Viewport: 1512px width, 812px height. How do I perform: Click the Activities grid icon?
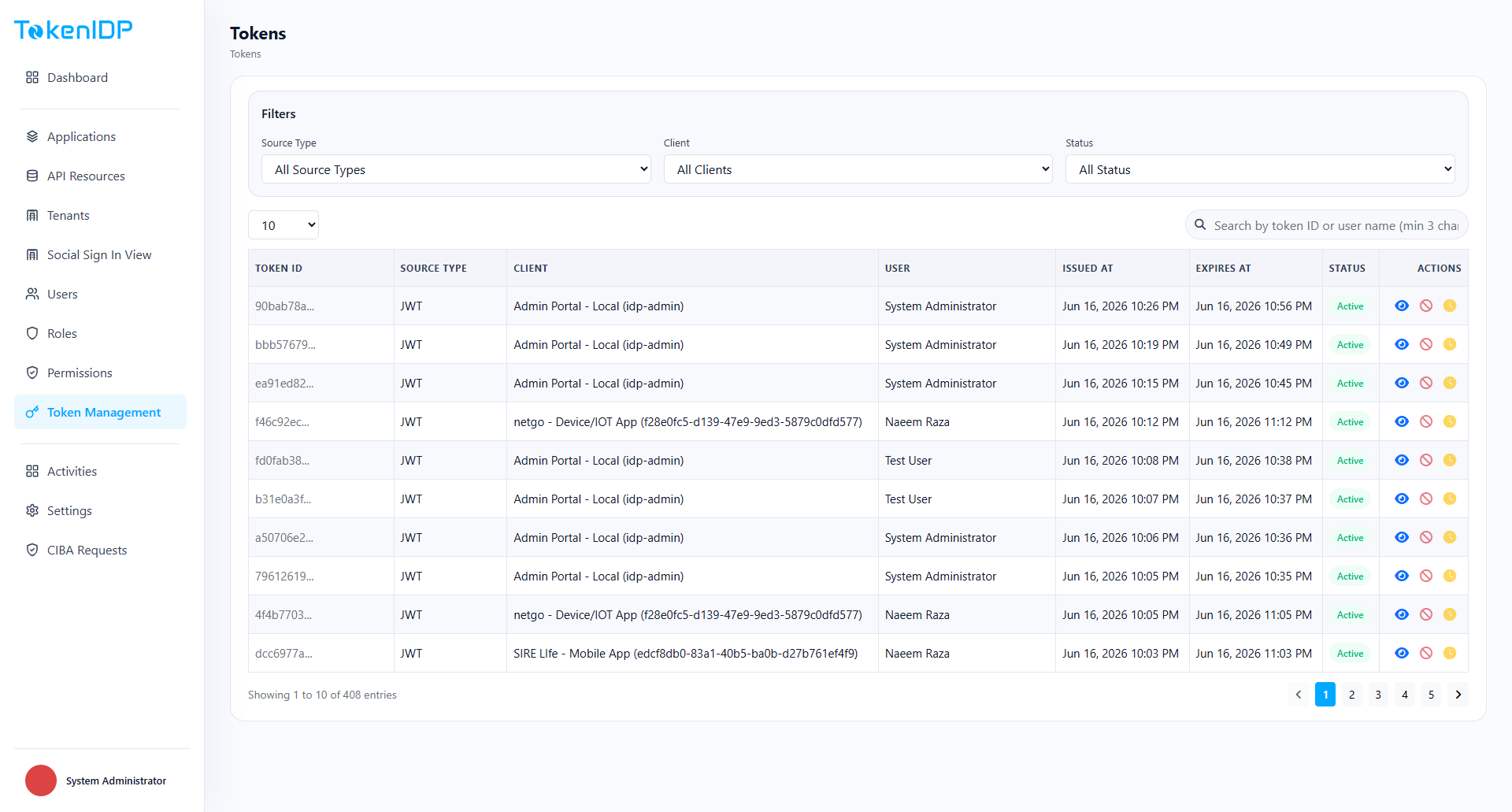(x=32, y=471)
